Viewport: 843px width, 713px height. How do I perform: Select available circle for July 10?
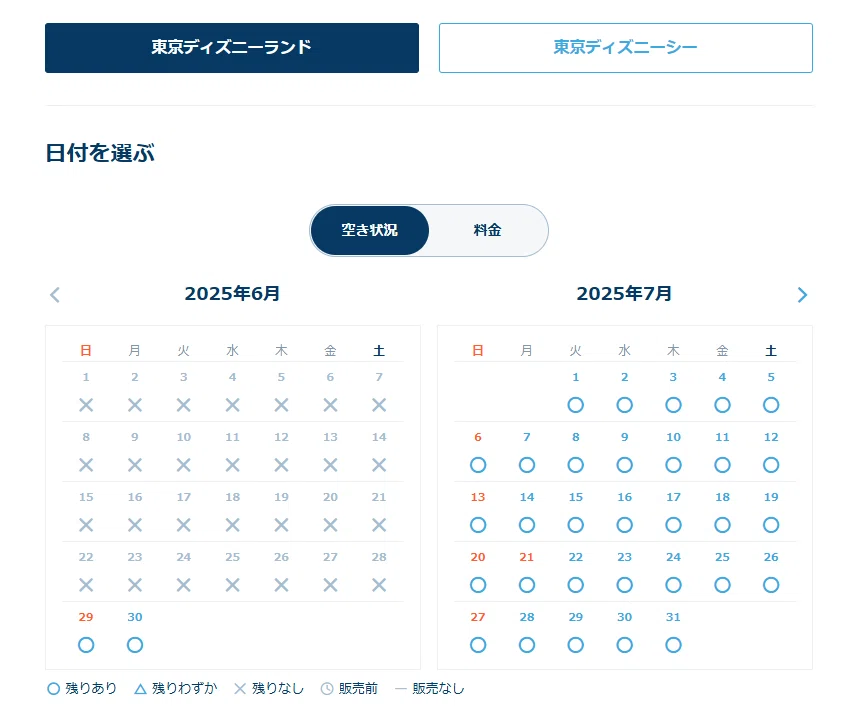point(674,465)
